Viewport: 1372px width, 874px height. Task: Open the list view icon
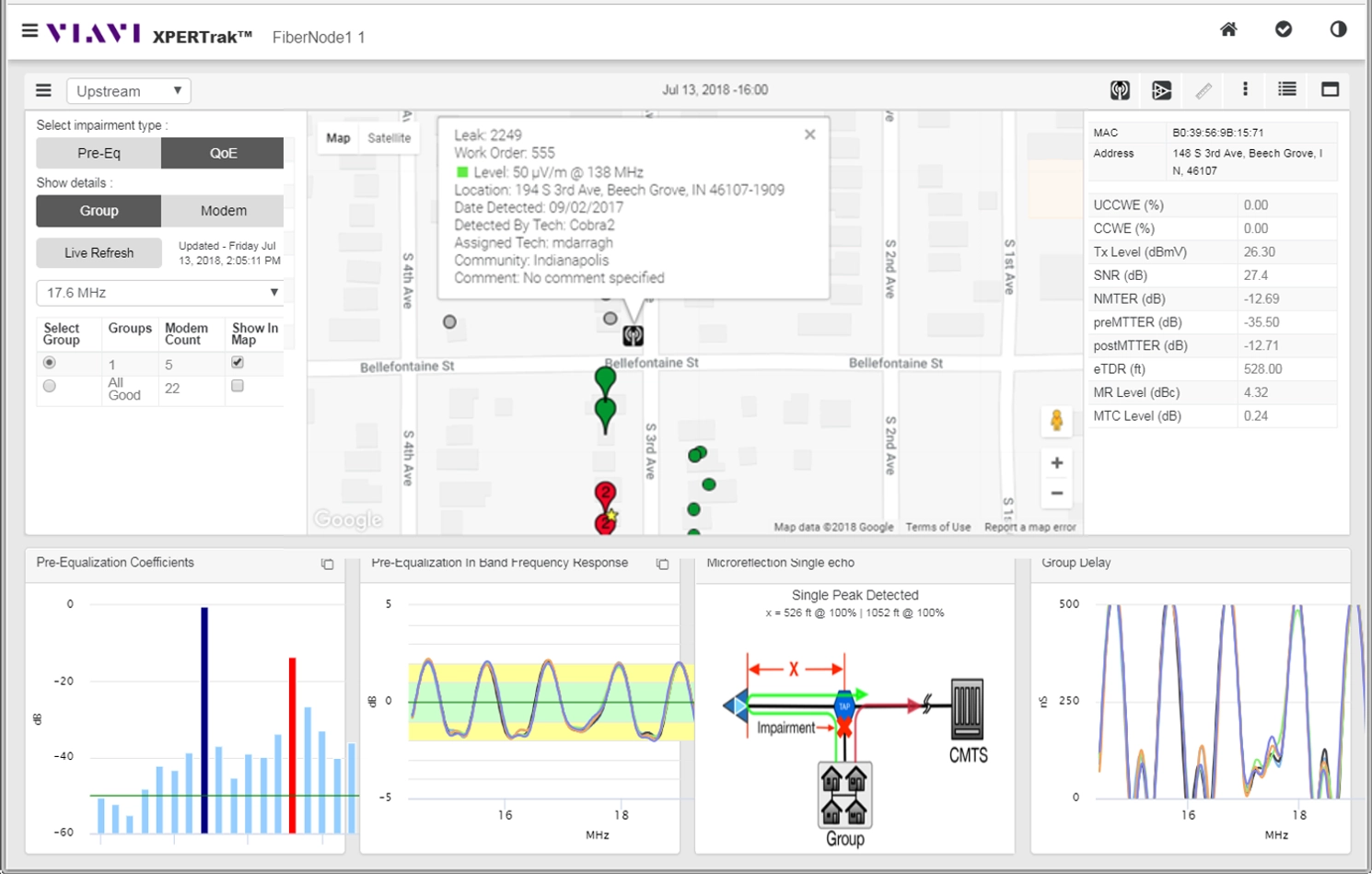coord(1286,90)
